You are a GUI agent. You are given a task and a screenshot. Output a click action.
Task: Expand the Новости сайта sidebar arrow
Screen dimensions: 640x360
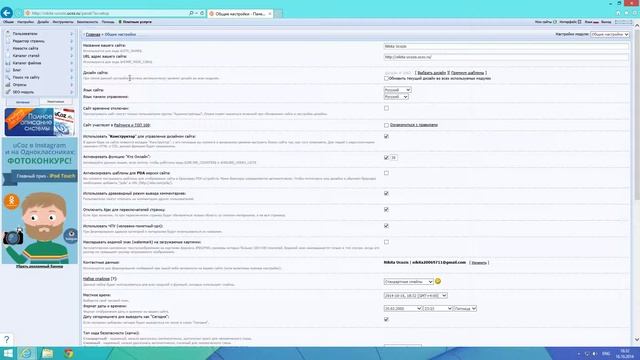click(71, 48)
